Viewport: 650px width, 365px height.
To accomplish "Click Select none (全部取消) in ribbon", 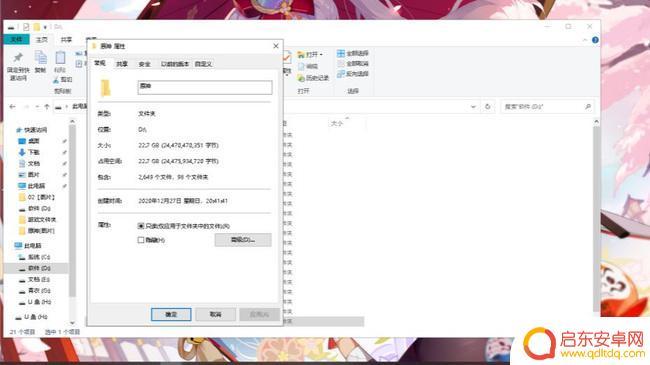I will tap(352, 63).
